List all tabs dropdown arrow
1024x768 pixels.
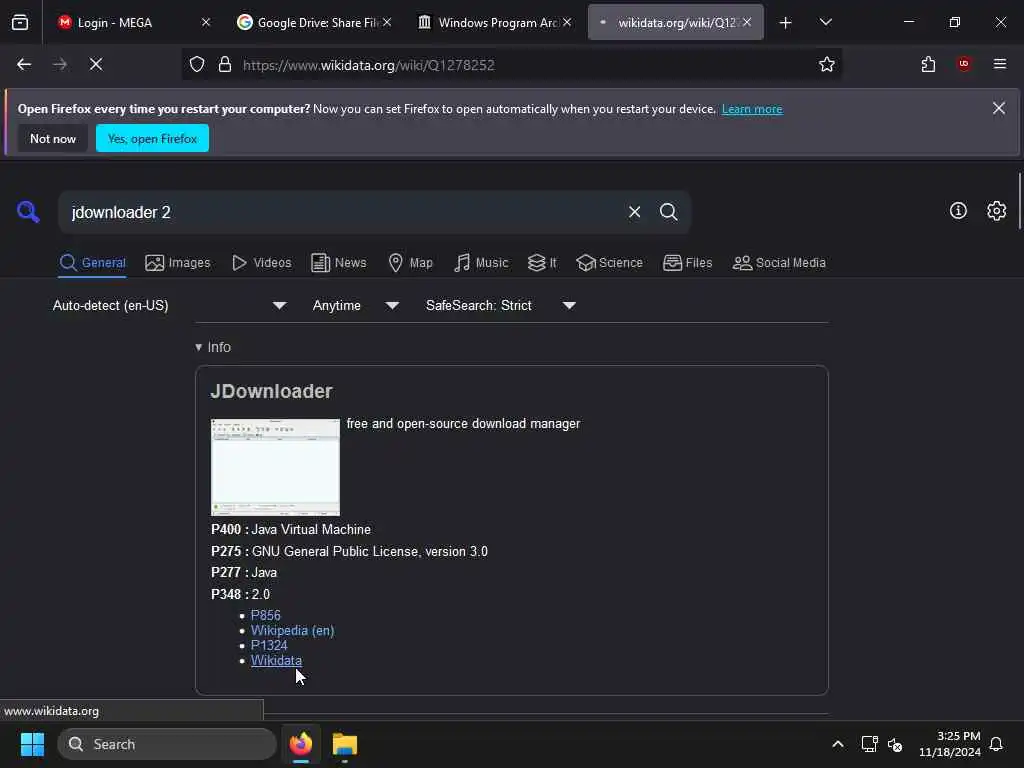[x=825, y=23]
